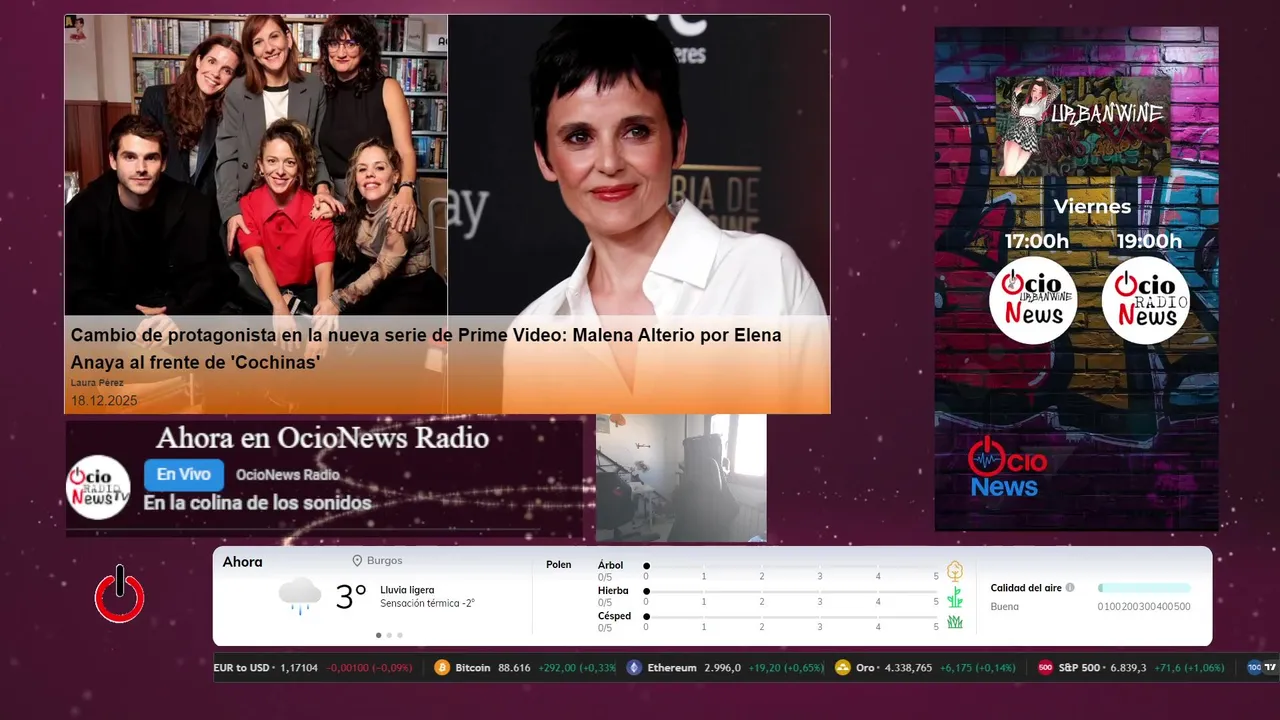This screenshot has height=720, width=1280.
Task: Select the first weather carousel dot
Action: point(378,635)
